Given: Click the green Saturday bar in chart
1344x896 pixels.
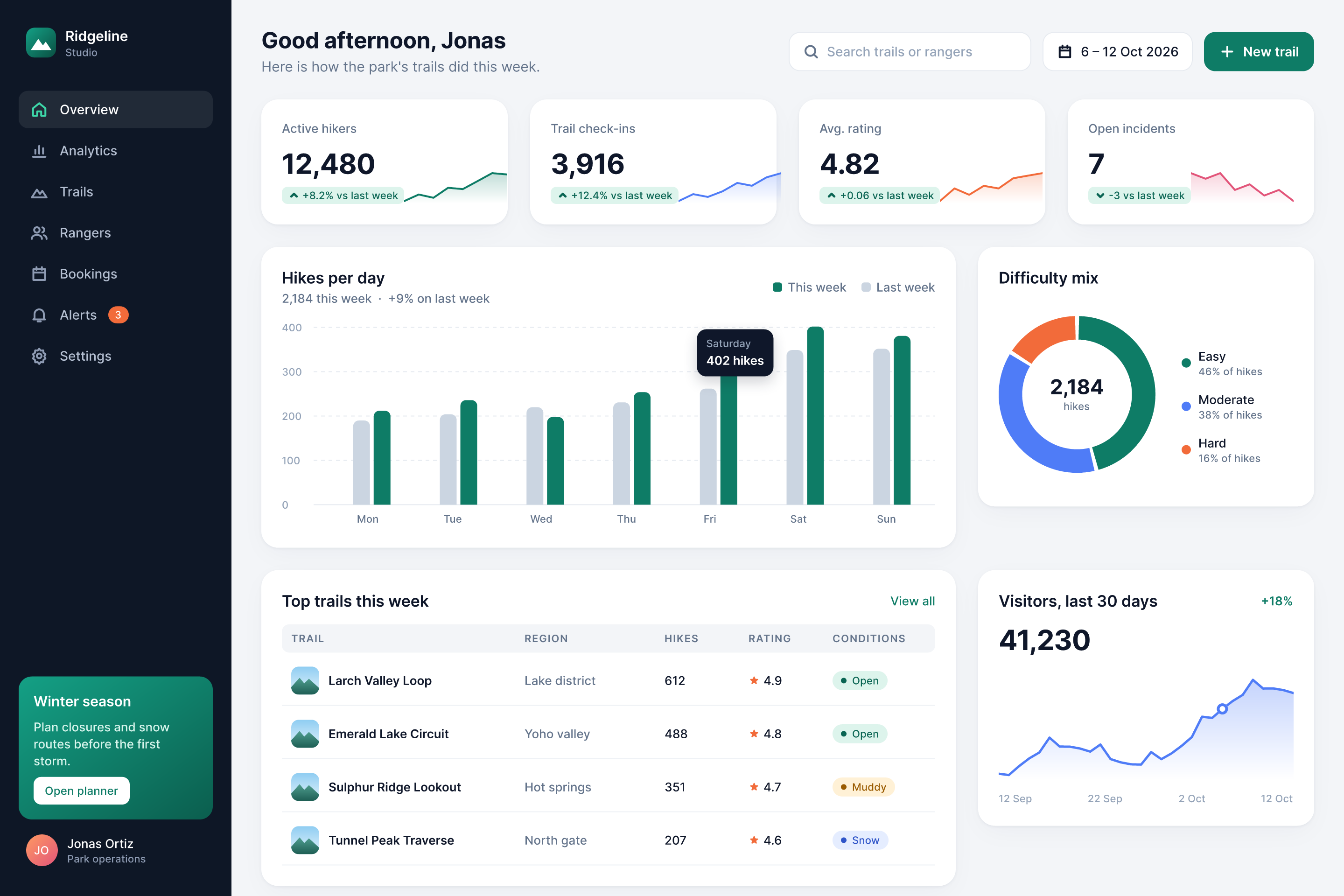Looking at the screenshot, I should point(815,415).
